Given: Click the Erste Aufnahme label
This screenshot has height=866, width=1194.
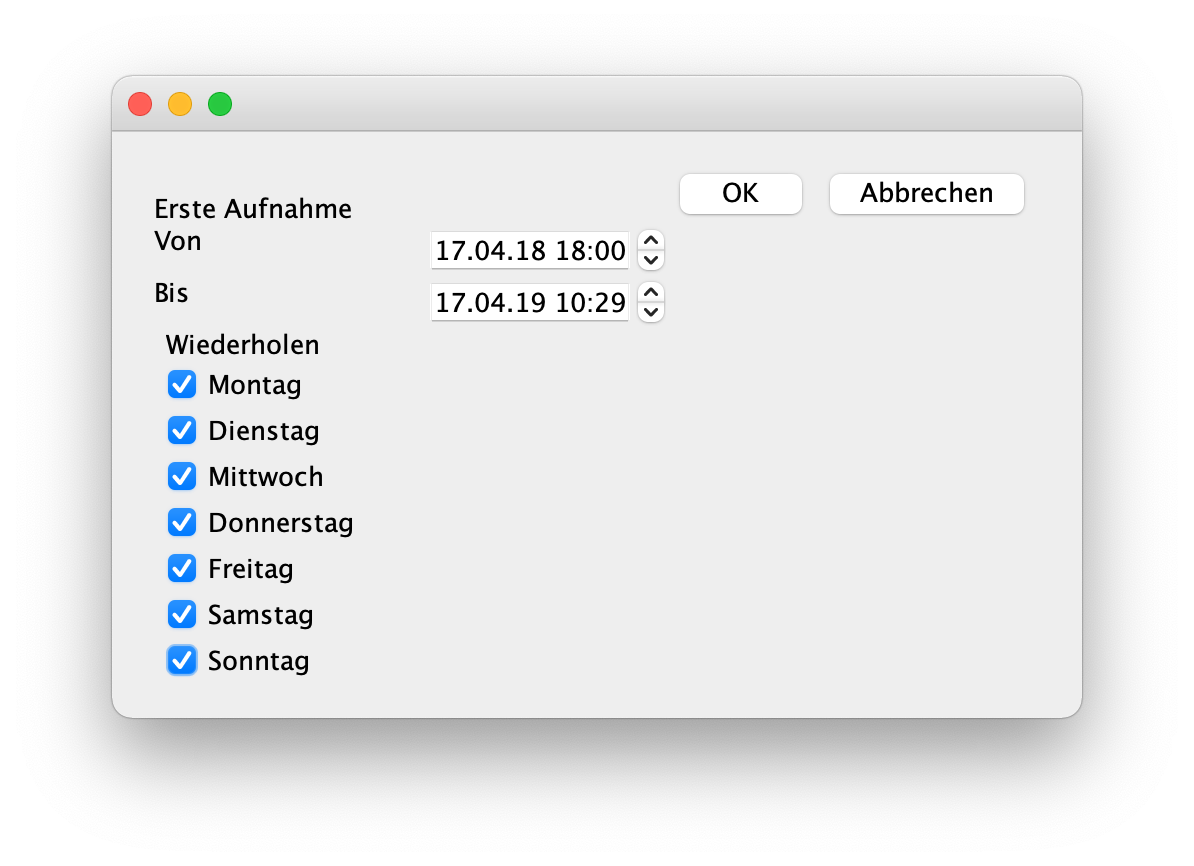Looking at the screenshot, I should click(253, 209).
